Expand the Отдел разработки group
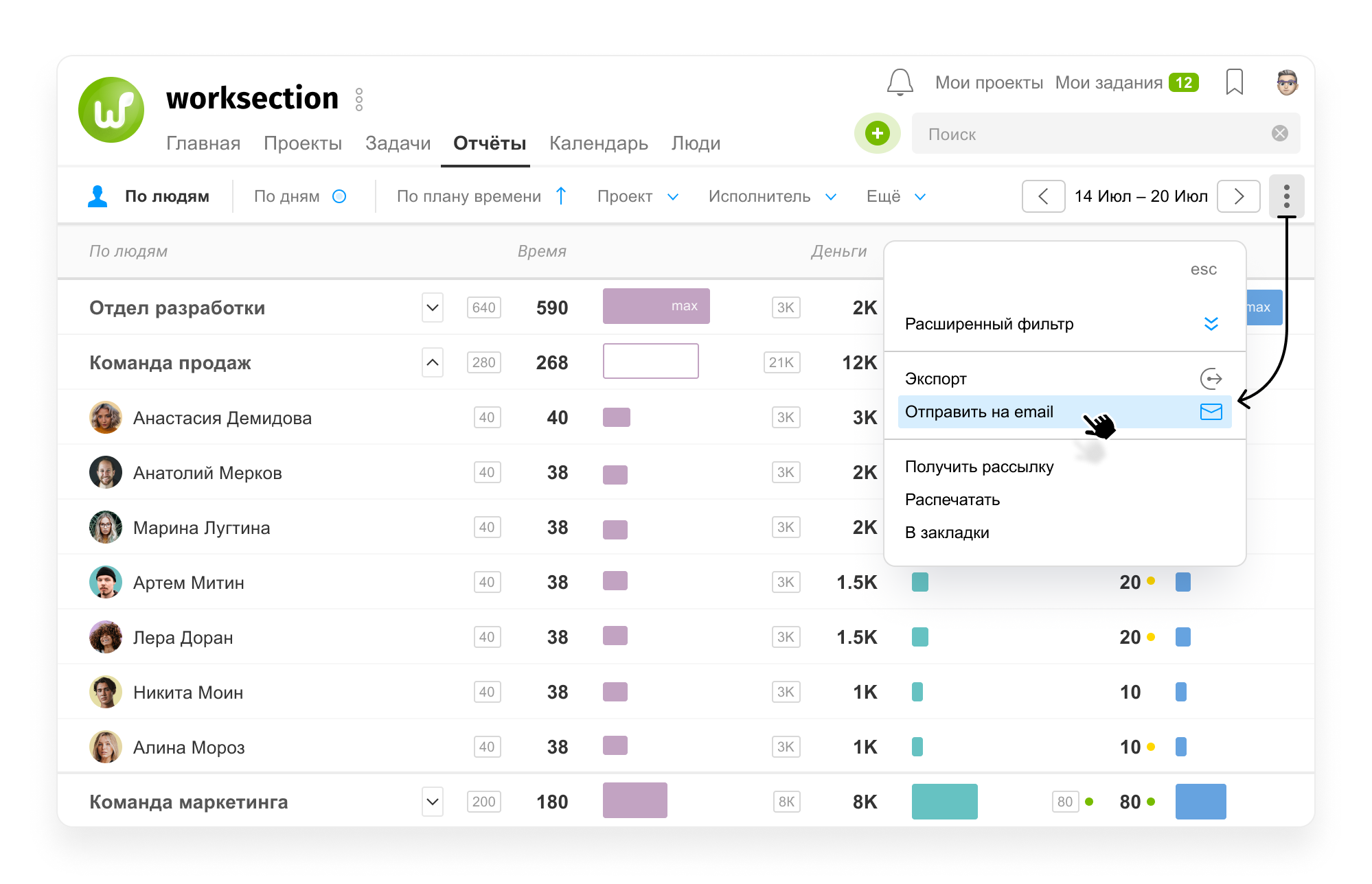1372x884 pixels. click(433, 307)
